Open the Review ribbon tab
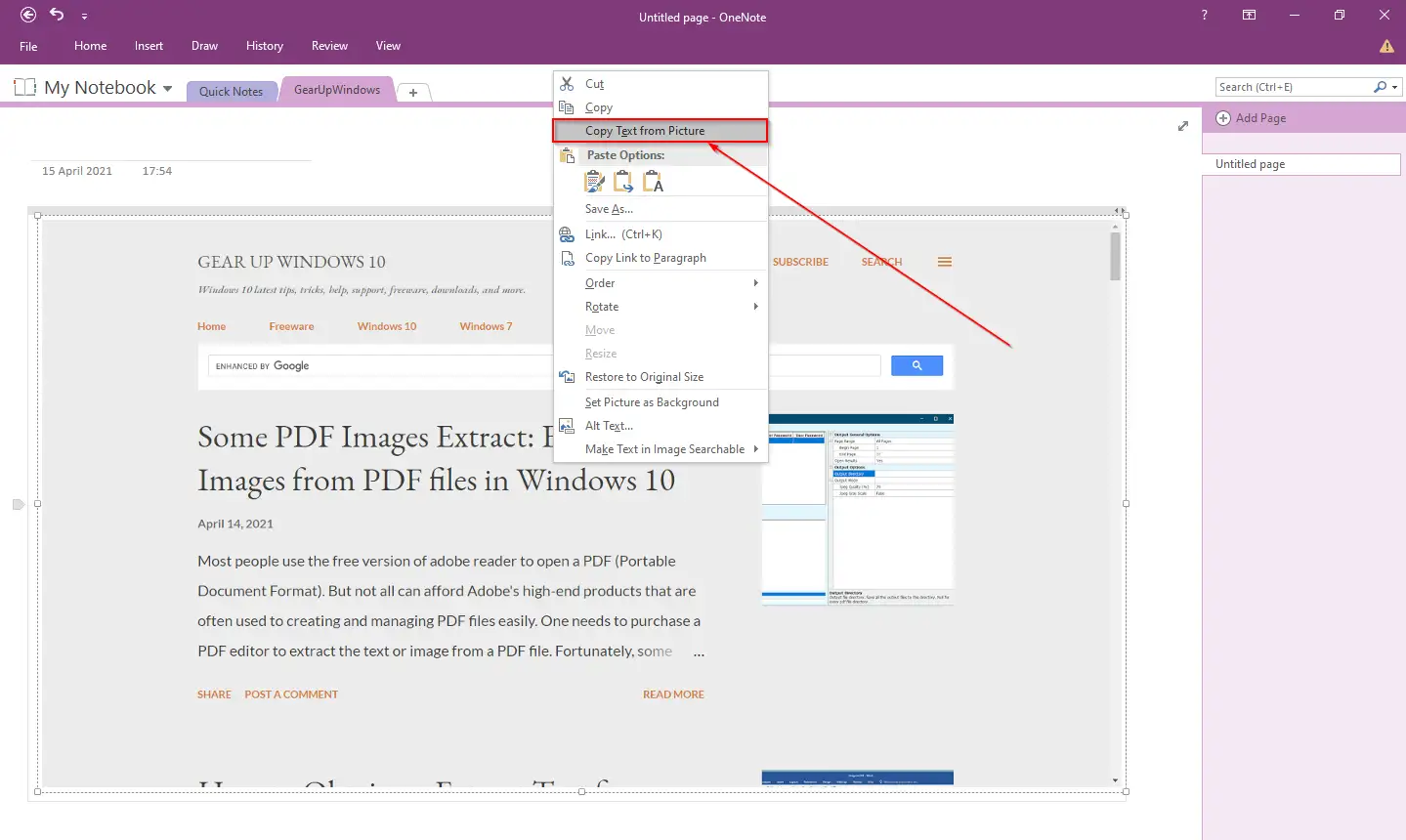This screenshot has height=840, width=1406. click(x=329, y=46)
